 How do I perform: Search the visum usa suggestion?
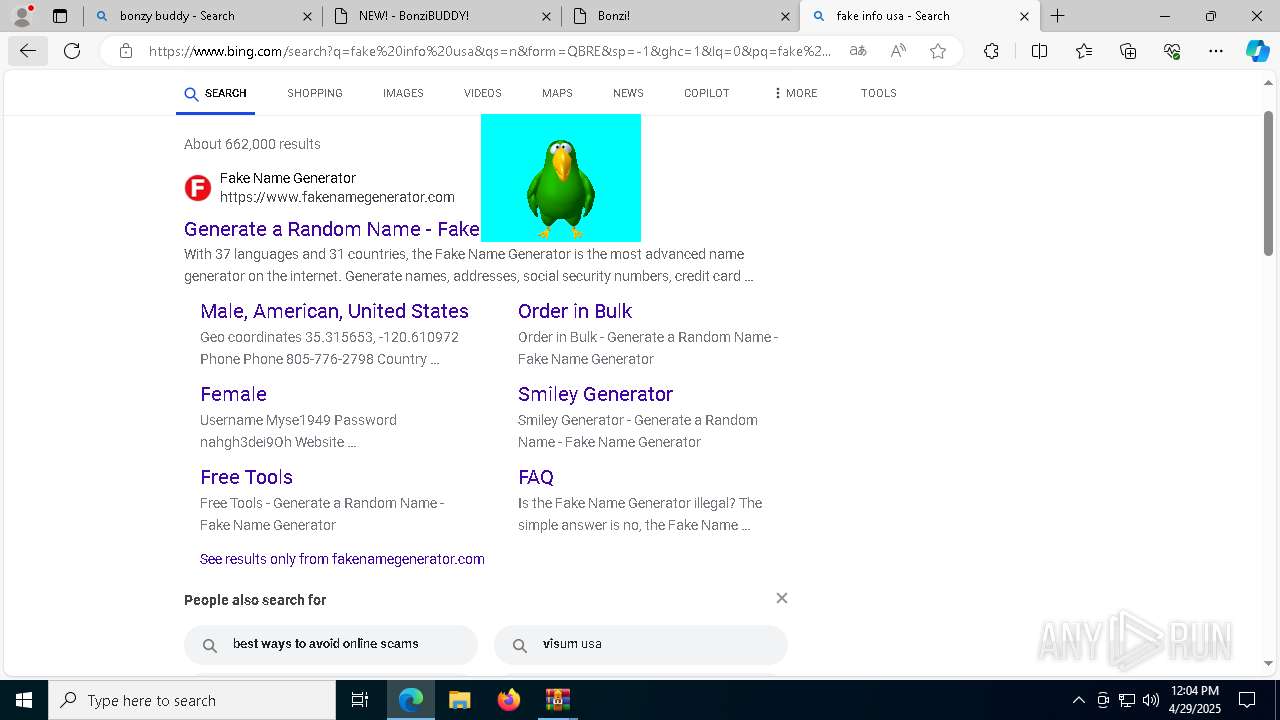[641, 645]
